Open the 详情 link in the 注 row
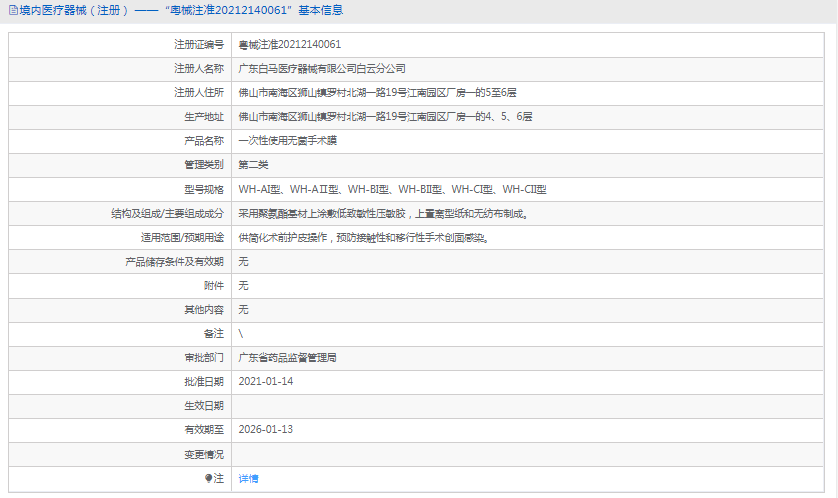The width and height of the screenshot is (838, 498). (248, 479)
